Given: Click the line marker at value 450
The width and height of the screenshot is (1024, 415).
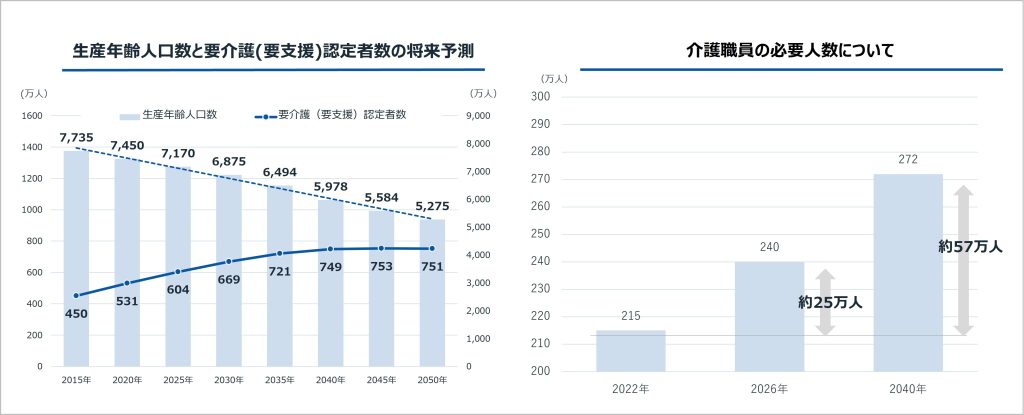Looking at the screenshot, I should click(76, 295).
